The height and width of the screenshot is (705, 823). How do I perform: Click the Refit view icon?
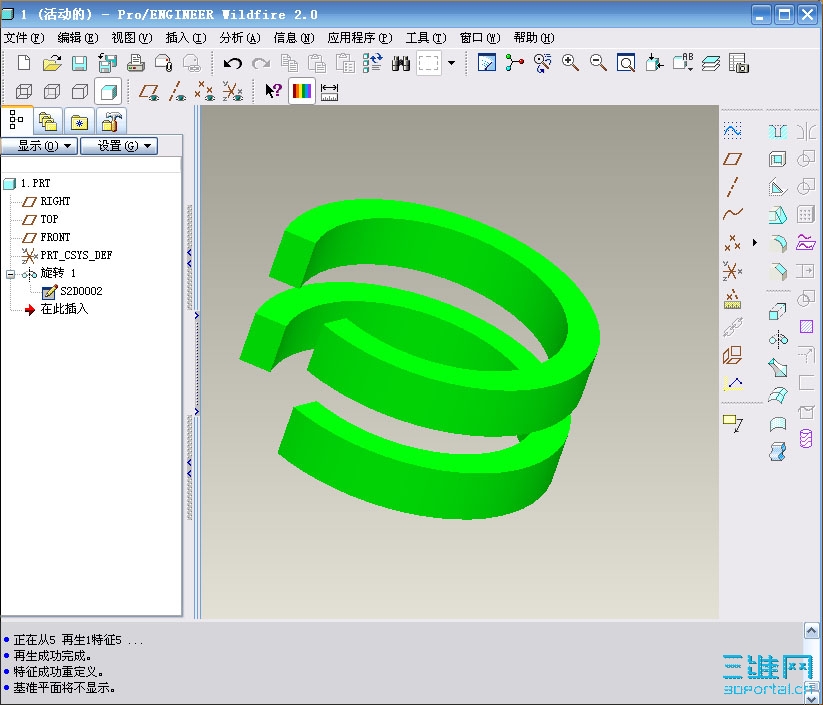coord(626,63)
